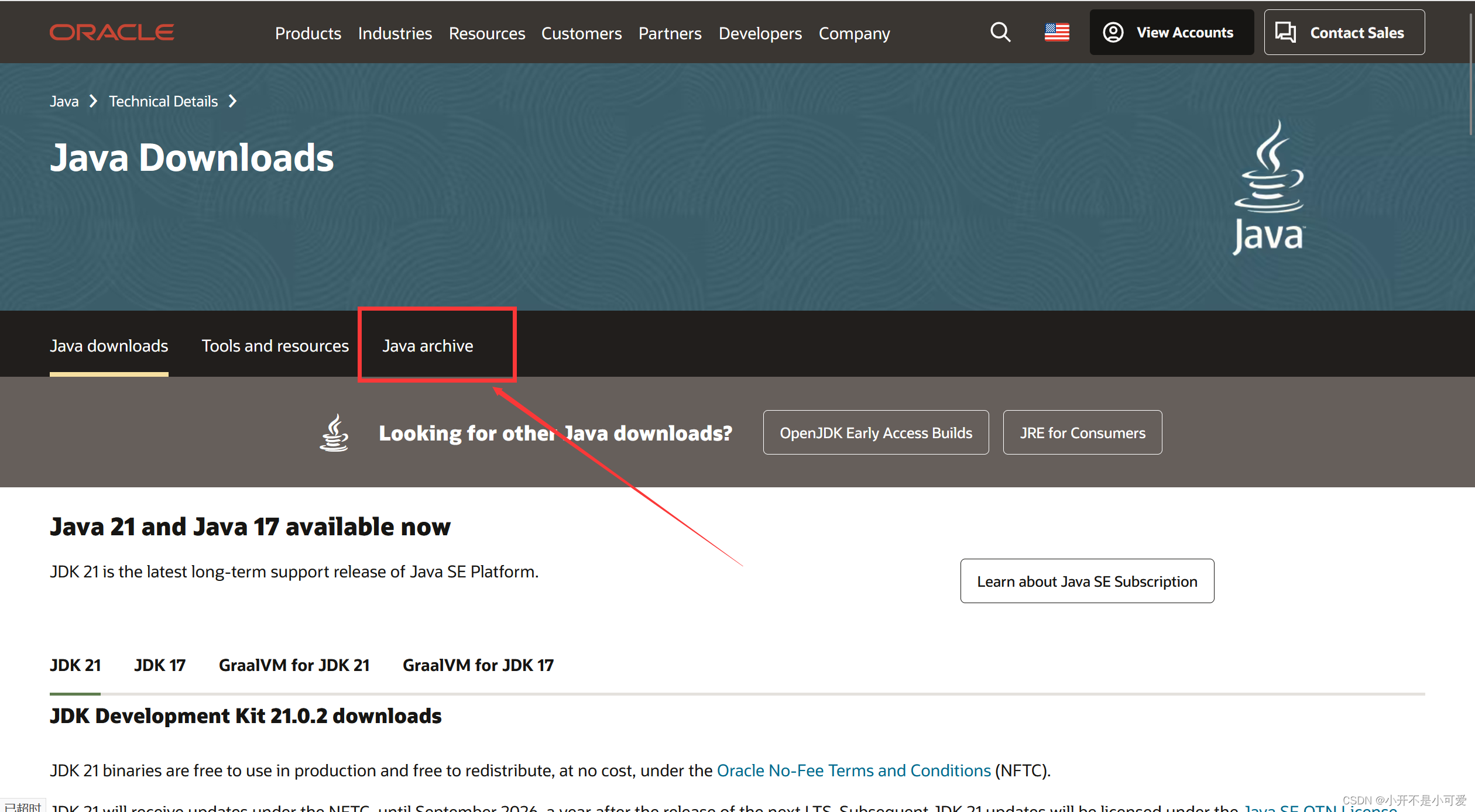Click Learn about Java SE Subscription

(1087, 582)
